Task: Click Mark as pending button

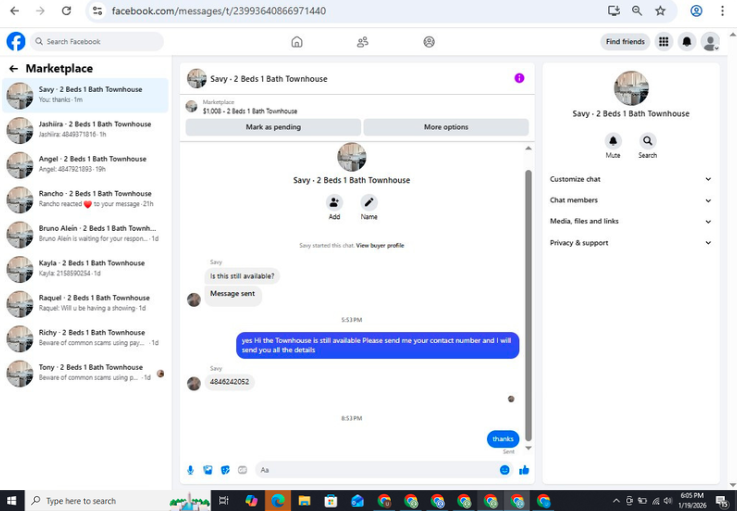Action: pyautogui.click(x=273, y=127)
